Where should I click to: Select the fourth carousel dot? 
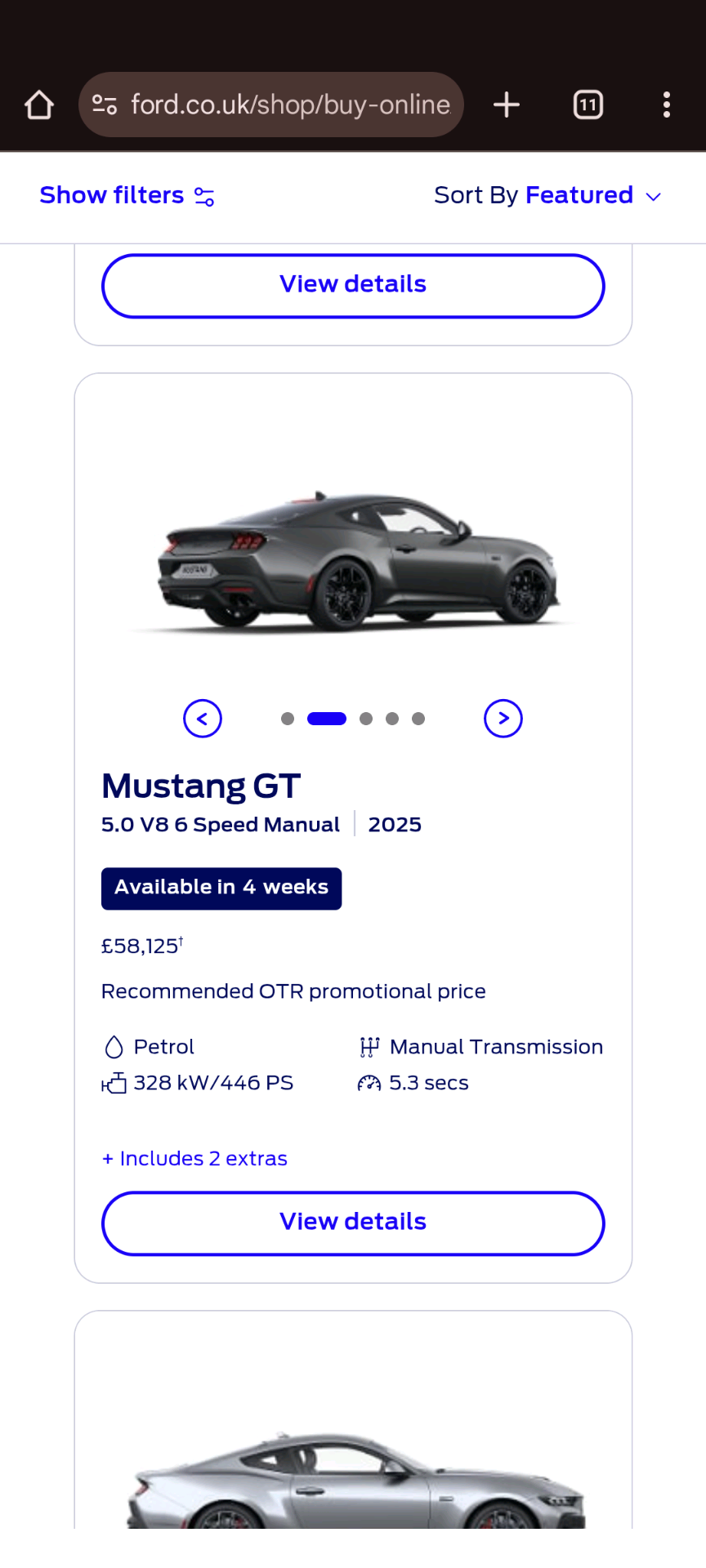(392, 719)
